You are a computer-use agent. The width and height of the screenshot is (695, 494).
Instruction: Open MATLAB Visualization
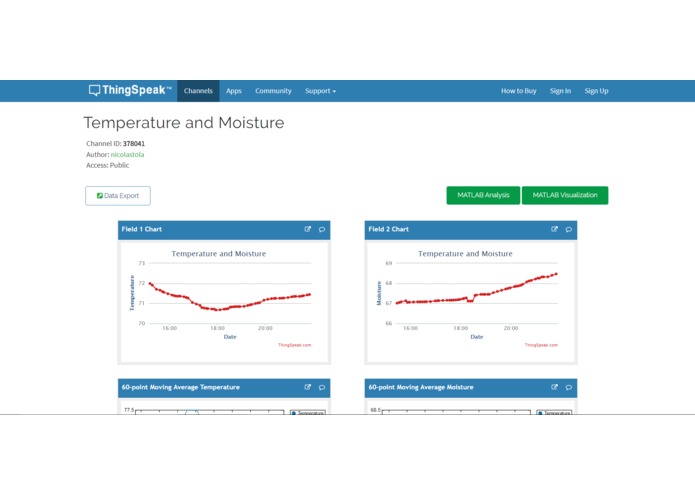click(565, 195)
